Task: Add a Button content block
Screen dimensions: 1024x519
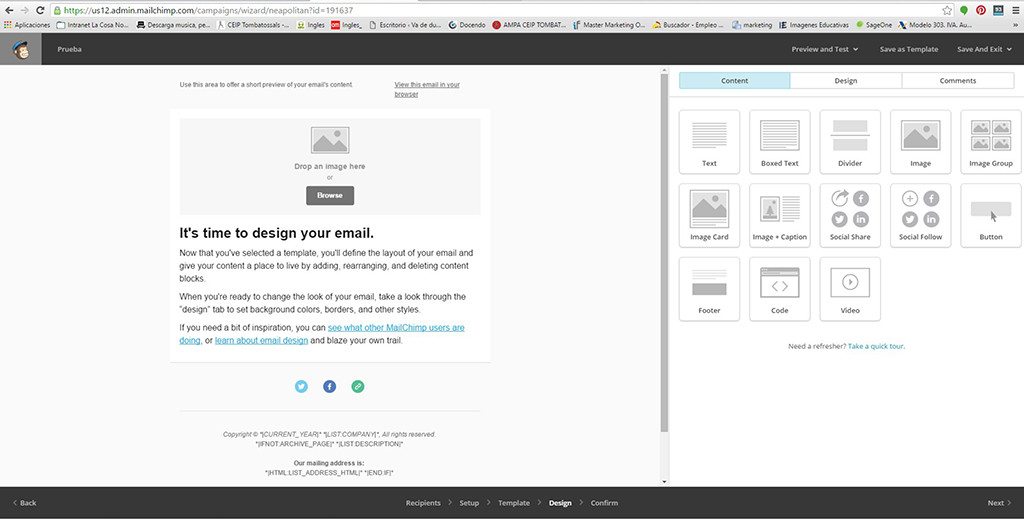Action: coord(991,215)
